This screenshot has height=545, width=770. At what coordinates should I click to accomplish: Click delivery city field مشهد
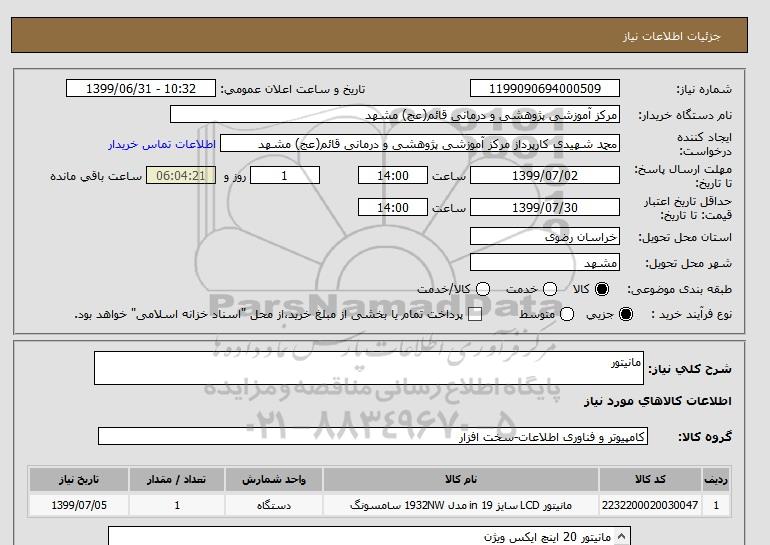pos(545,262)
